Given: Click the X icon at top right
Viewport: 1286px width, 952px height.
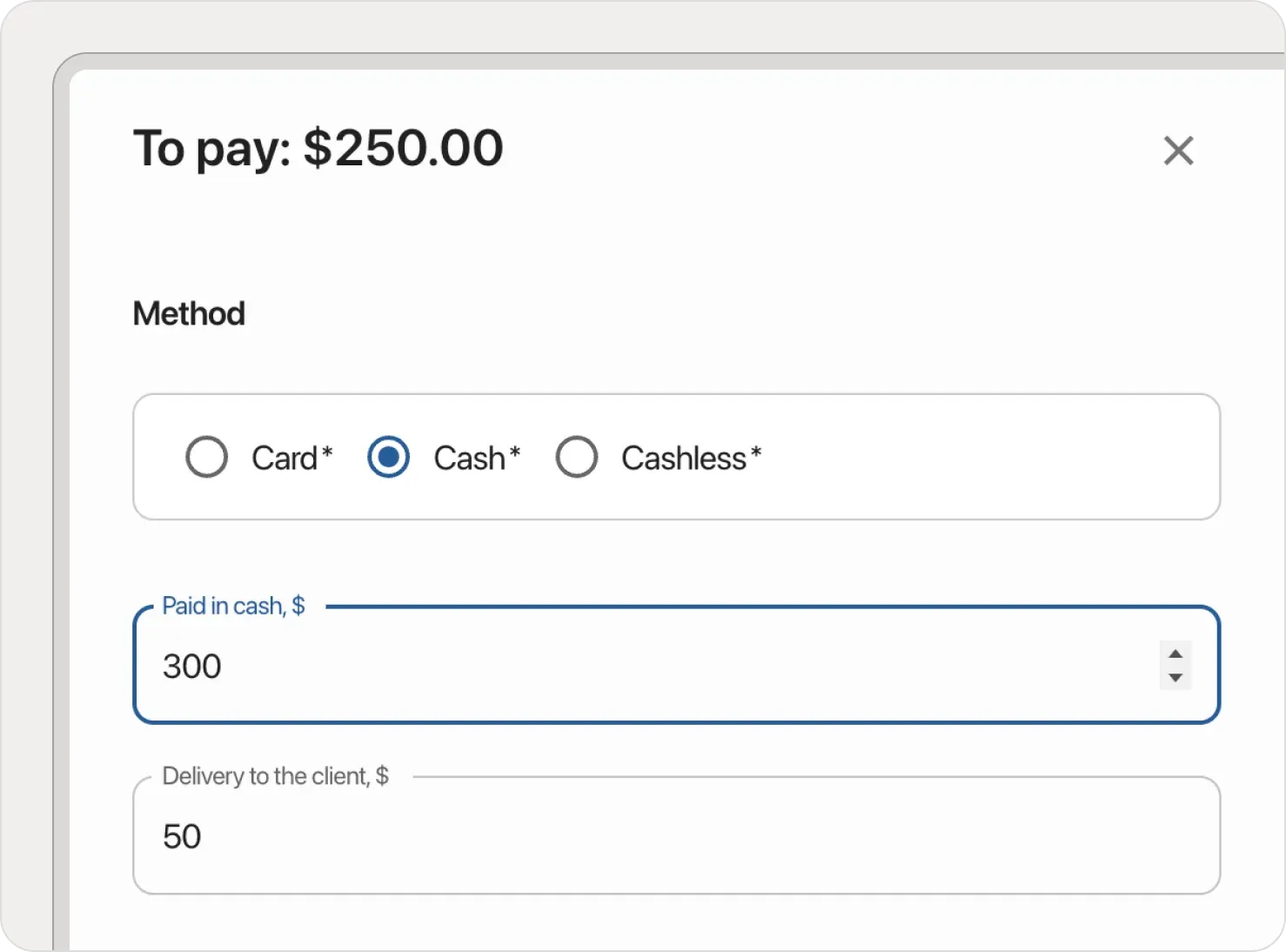Looking at the screenshot, I should 1178,151.
